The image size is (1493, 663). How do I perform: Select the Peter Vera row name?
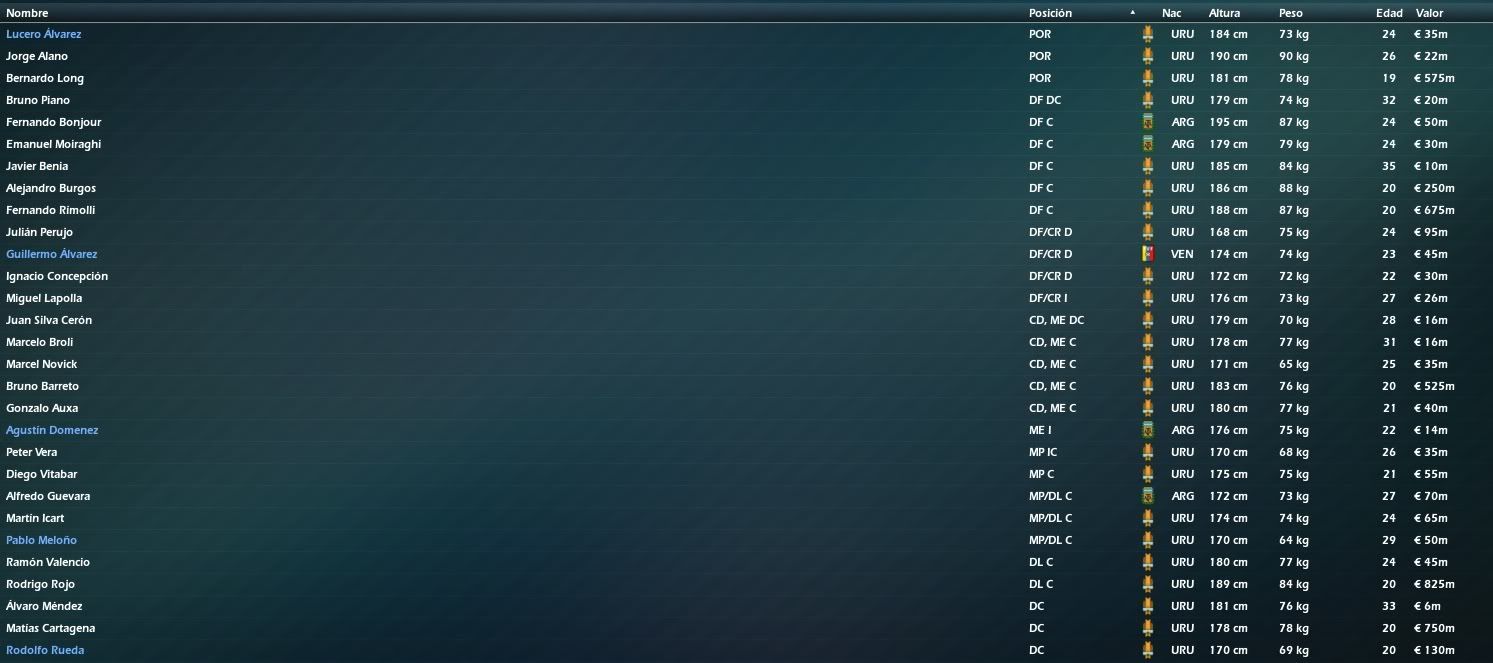point(32,452)
